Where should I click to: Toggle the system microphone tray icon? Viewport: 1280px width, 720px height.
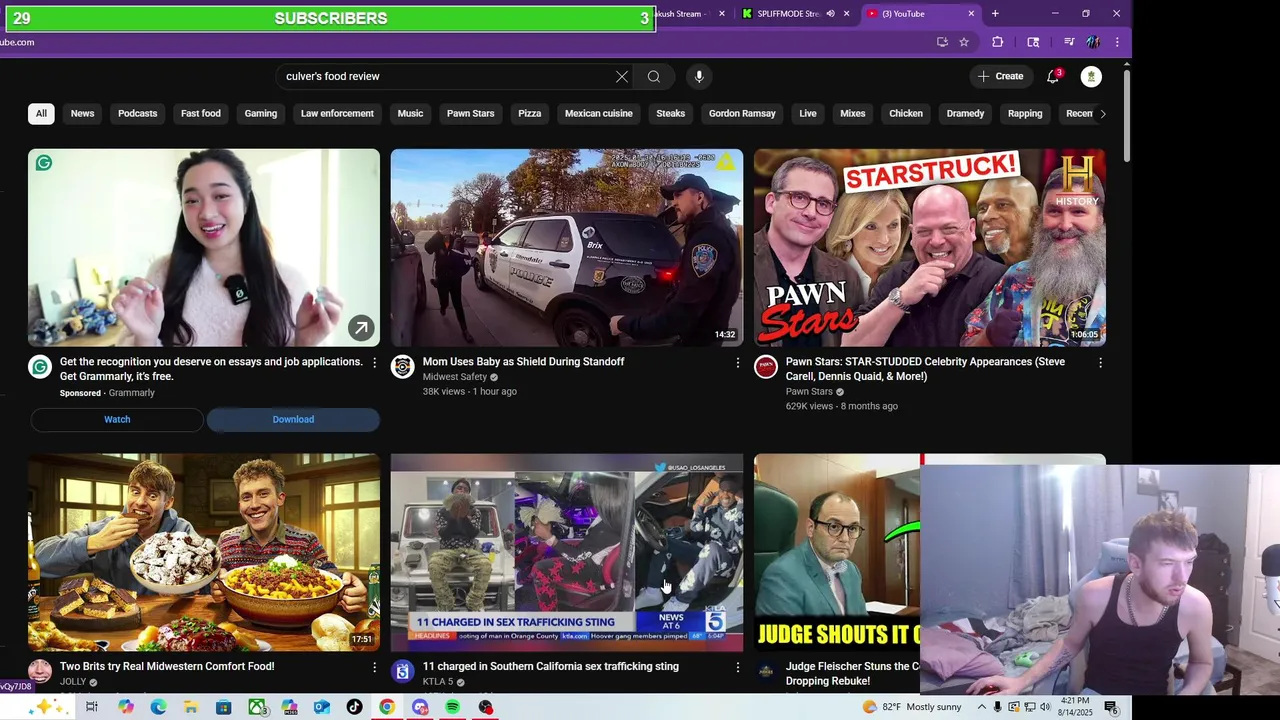click(x=997, y=707)
